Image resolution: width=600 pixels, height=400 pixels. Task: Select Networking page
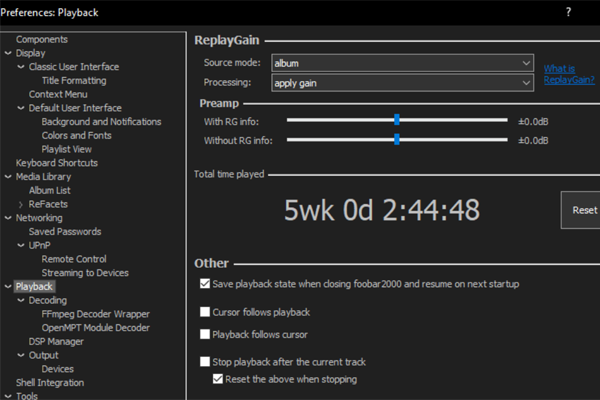coord(39,218)
